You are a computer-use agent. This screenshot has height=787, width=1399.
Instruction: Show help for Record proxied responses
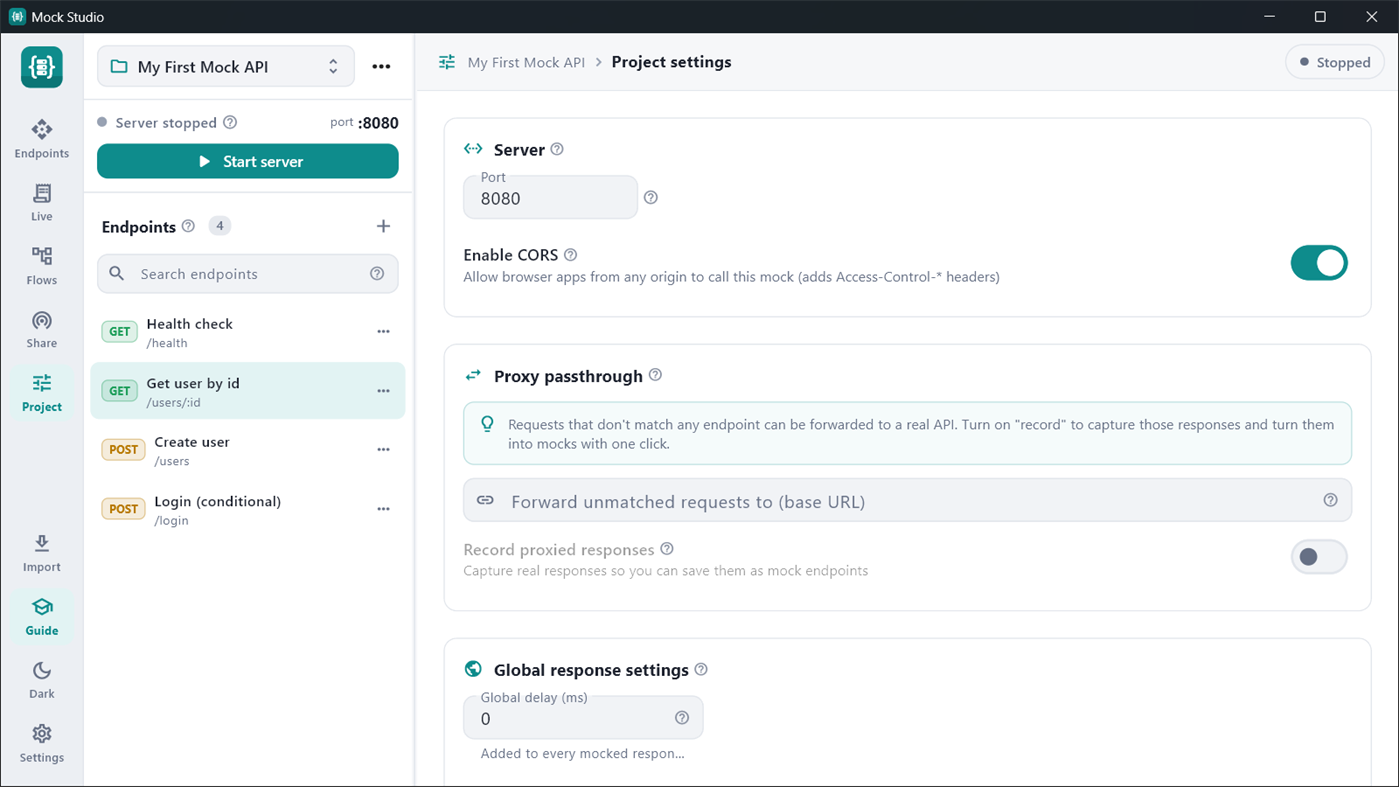click(x=667, y=549)
